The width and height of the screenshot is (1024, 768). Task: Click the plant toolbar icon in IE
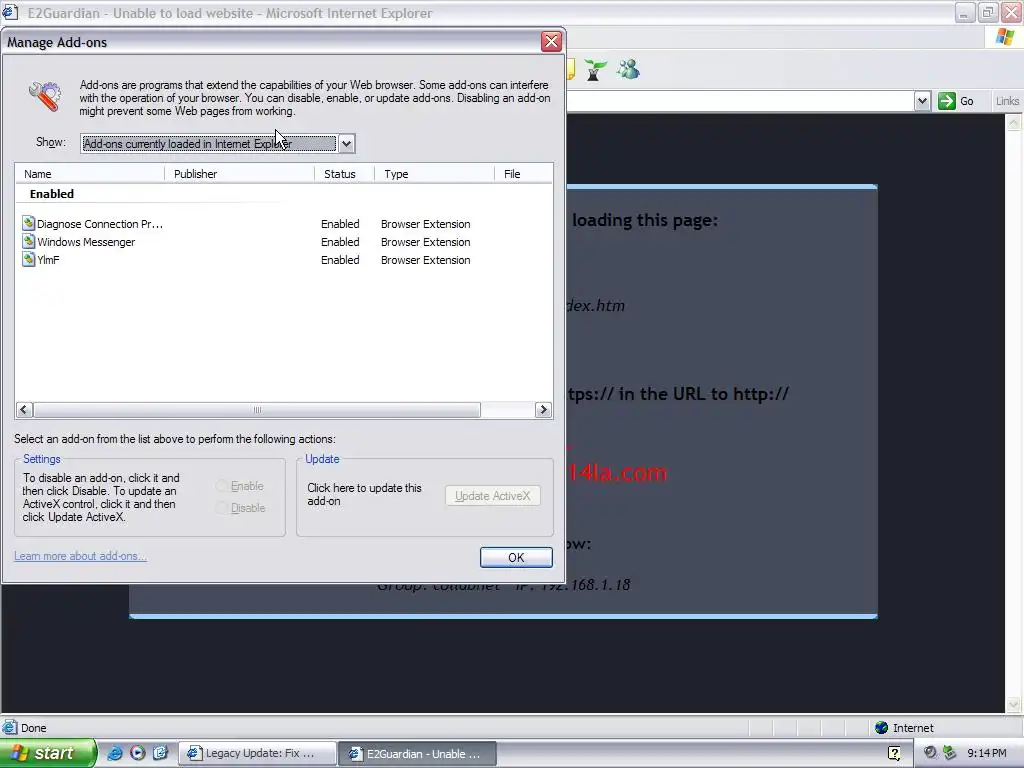pos(595,69)
